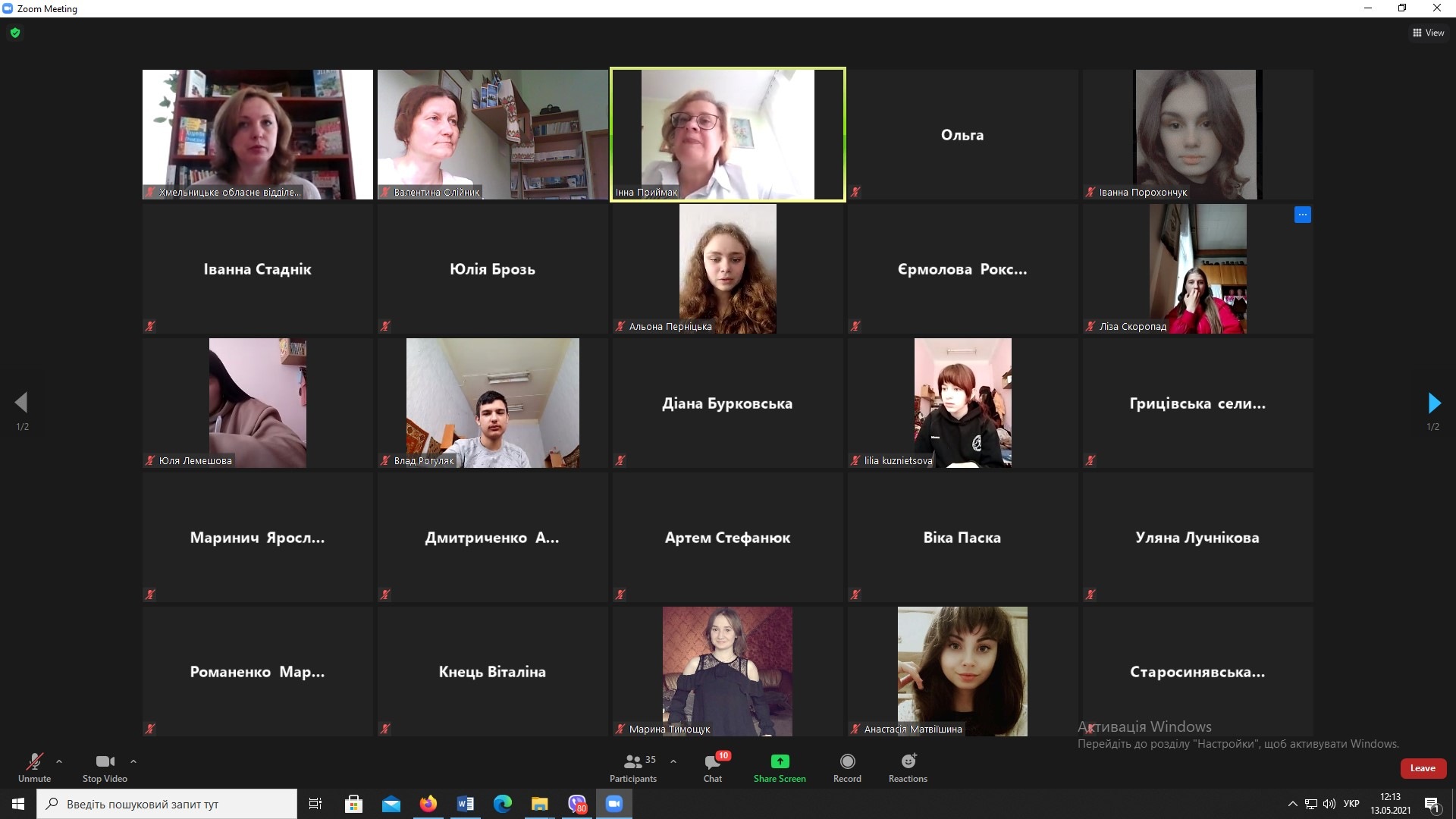Image resolution: width=1456 pixels, height=819 pixels.
Task: Go to next page of participants
Action: [1433, 403]
